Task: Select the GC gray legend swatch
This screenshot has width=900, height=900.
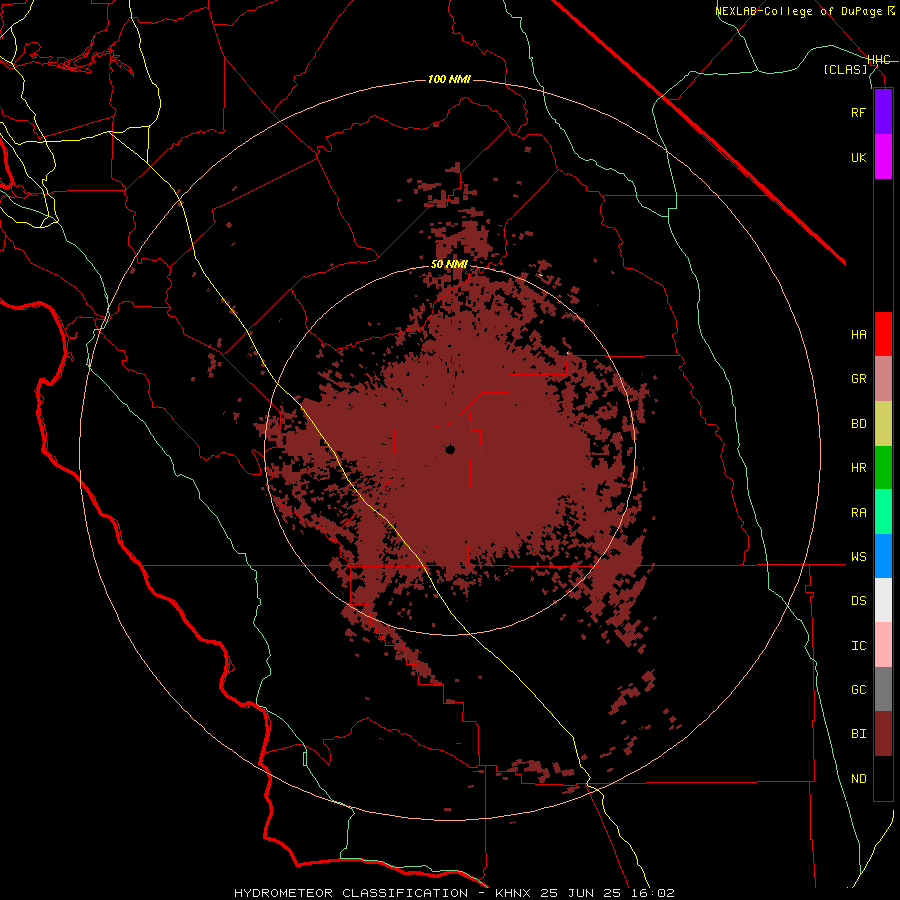Action: click(883, 689)
